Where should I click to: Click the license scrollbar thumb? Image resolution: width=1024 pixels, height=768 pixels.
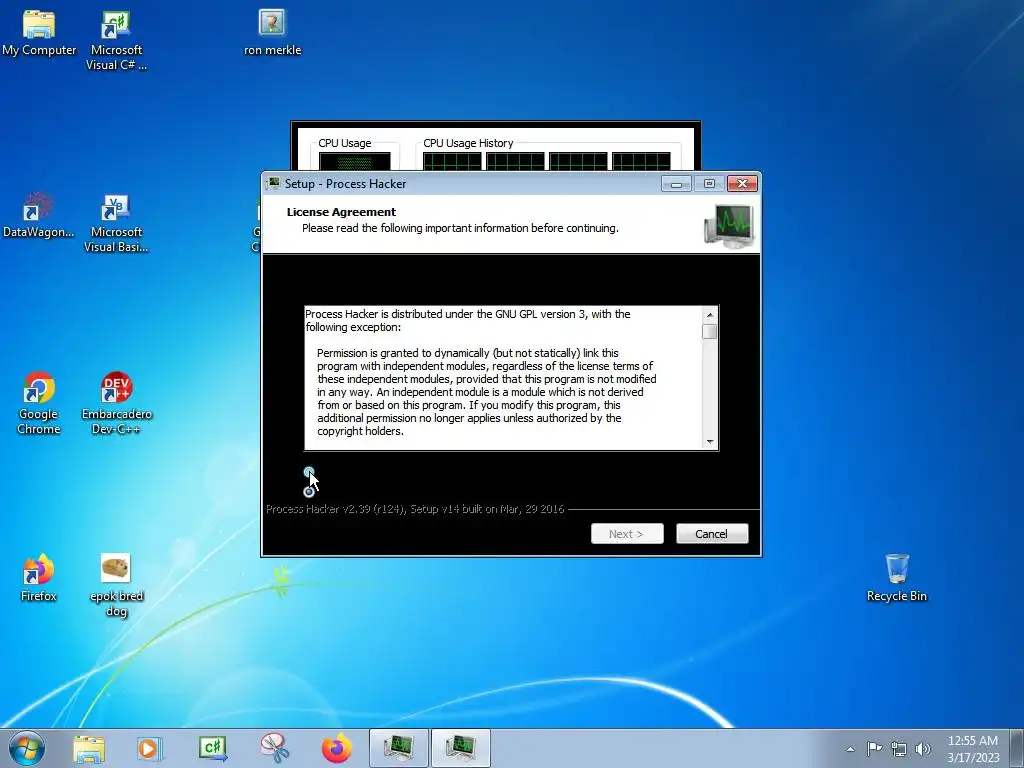(710, 331)
